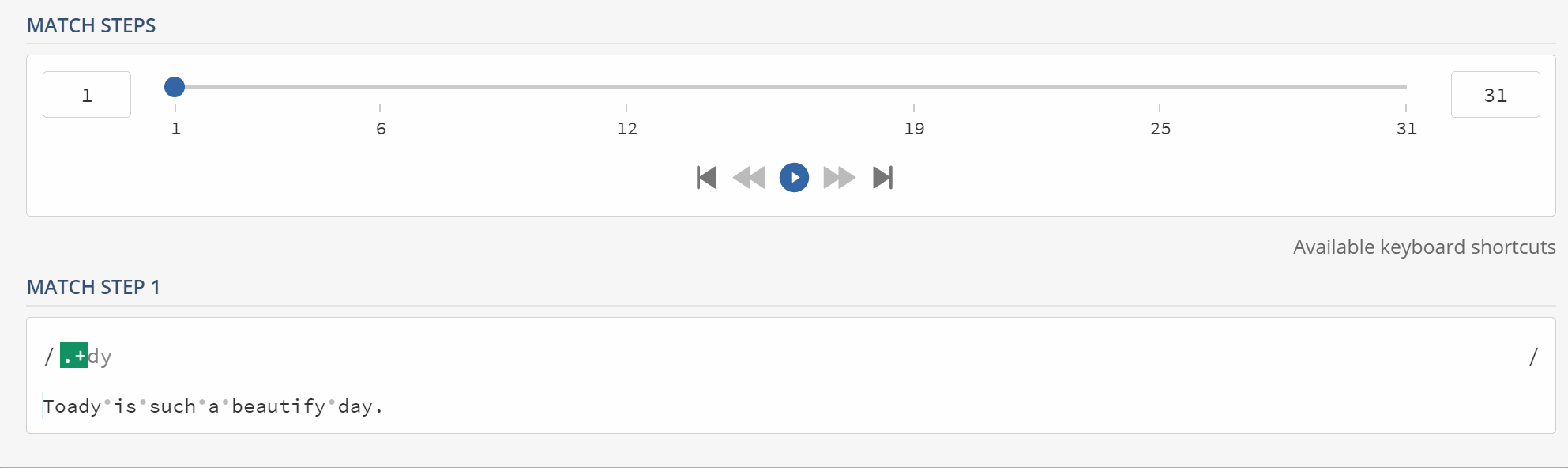This screenshot has width=1568, height=468.
Task: Click the timeline tick label 1
Action: click(175, 128)
